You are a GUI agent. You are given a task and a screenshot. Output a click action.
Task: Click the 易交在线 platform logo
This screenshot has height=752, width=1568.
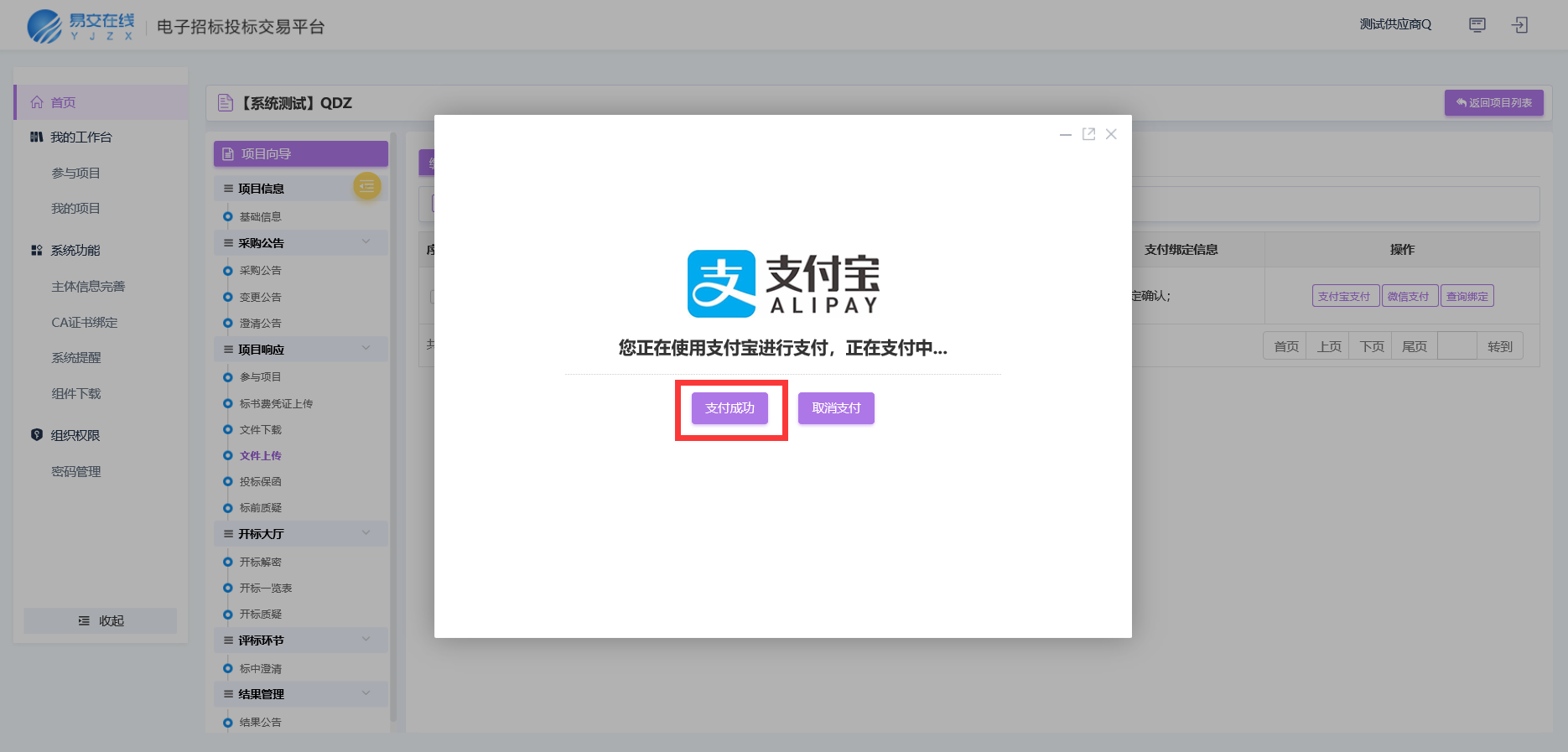point(81,27)
